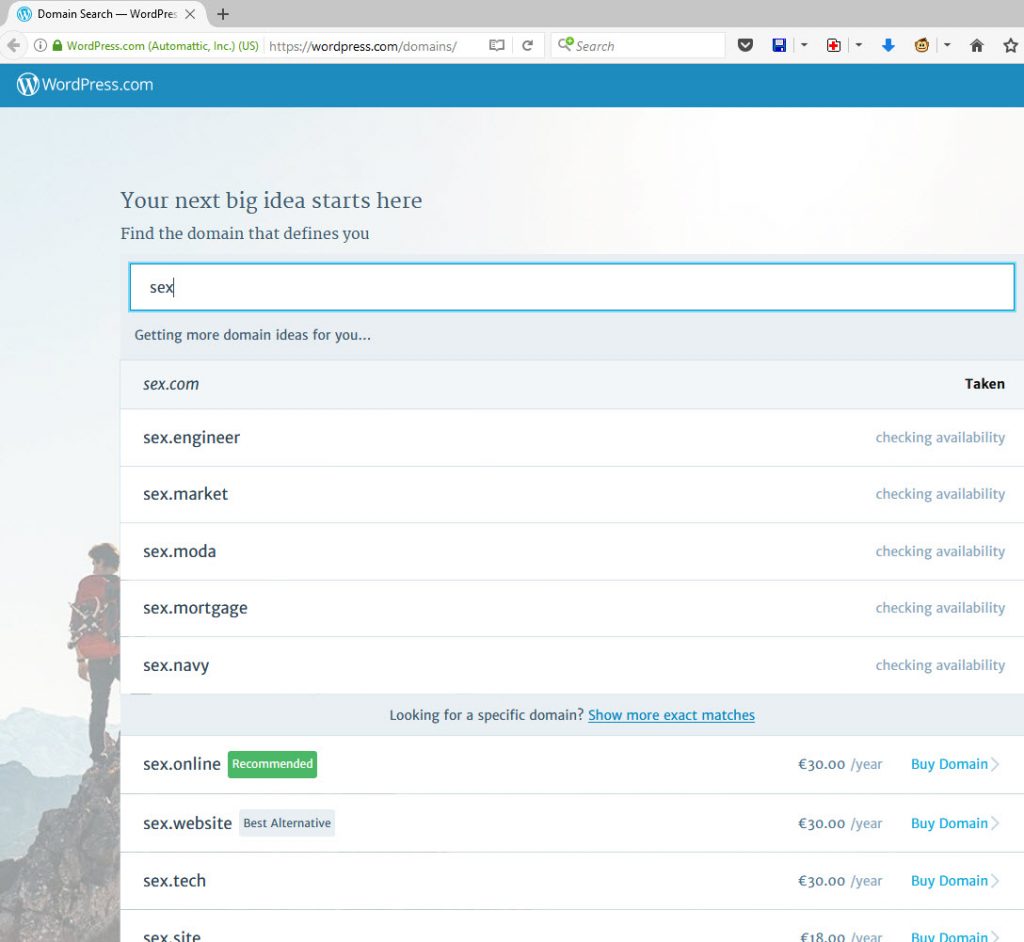Open downloads with the blue arrow icon

click(888, 45)
